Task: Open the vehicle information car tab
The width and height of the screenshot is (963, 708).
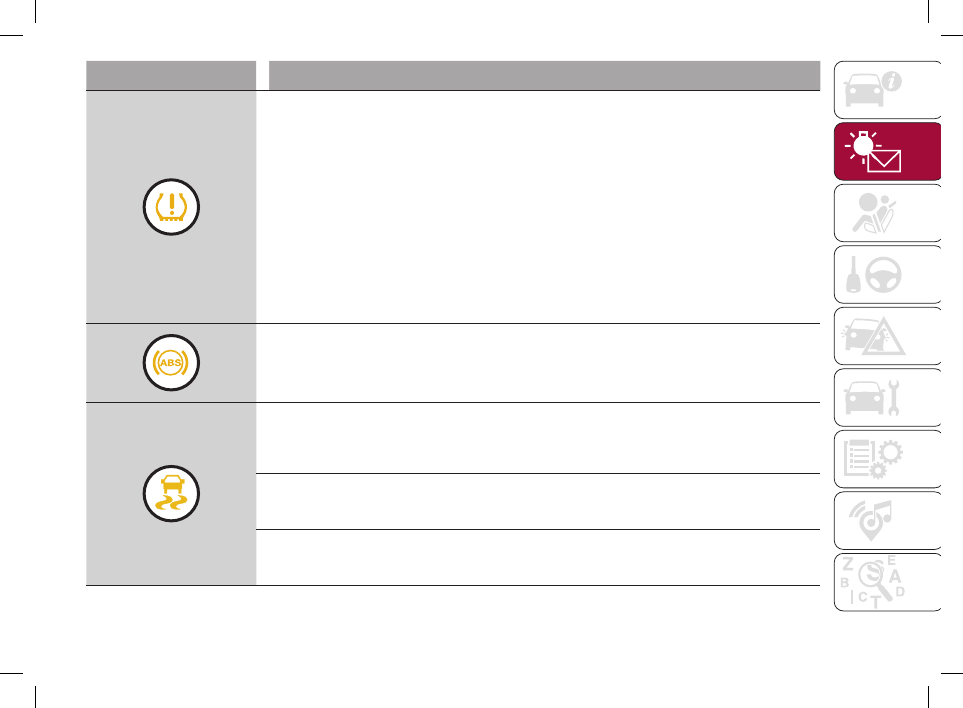Action: pos(887,90)
